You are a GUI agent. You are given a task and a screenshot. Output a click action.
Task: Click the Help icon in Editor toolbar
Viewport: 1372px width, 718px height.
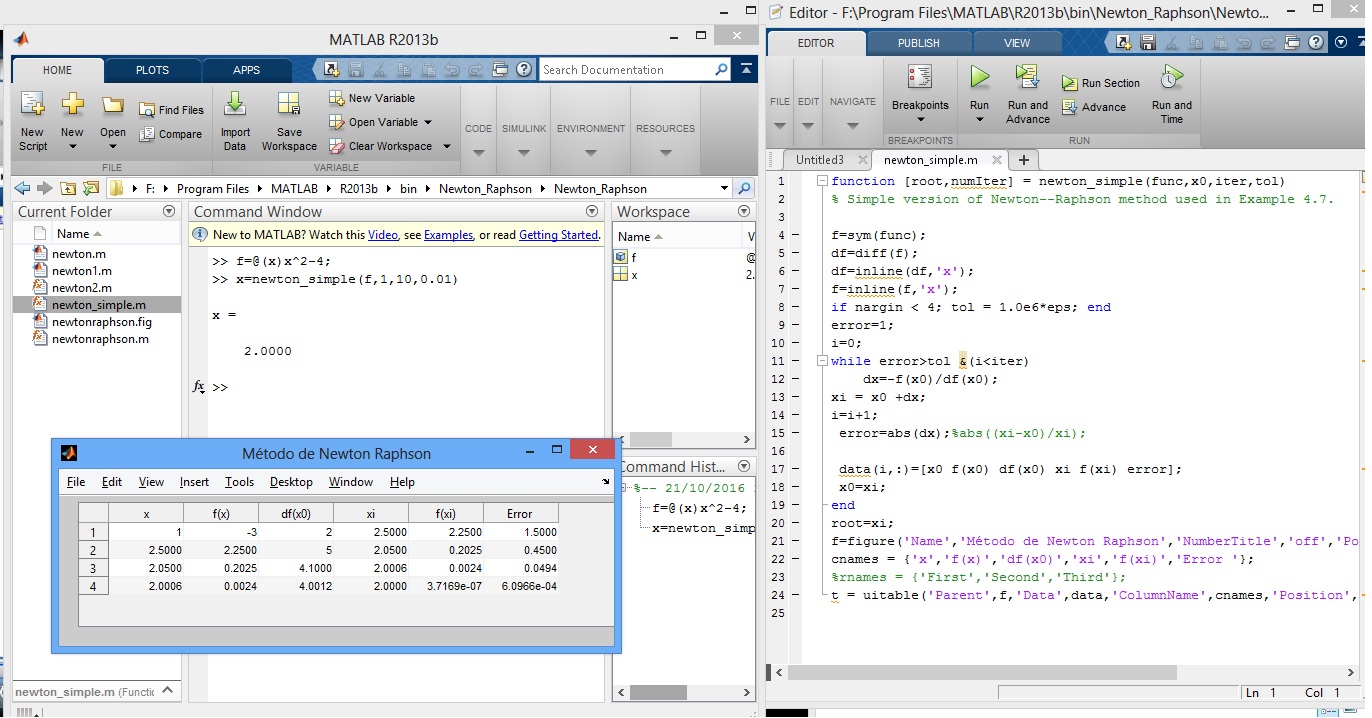(1315, 43)
